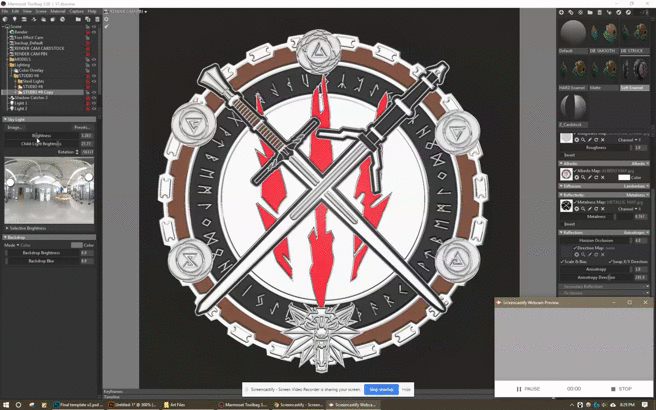Add a new sky object from scene toolbar
The height and width of the screenshot is (410, 656).
[5, 19]
